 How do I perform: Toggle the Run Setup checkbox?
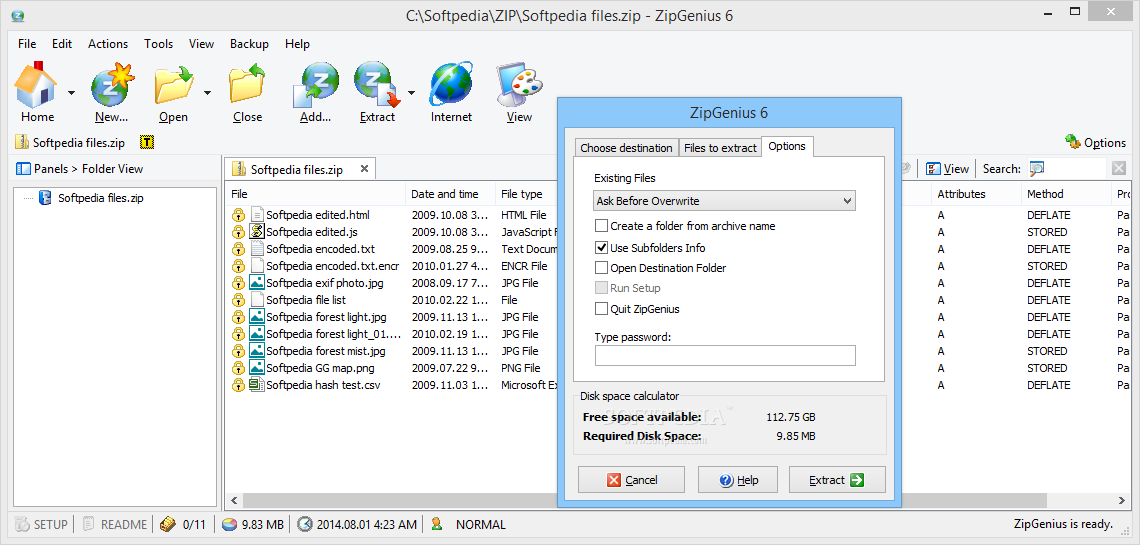point(601,288)
